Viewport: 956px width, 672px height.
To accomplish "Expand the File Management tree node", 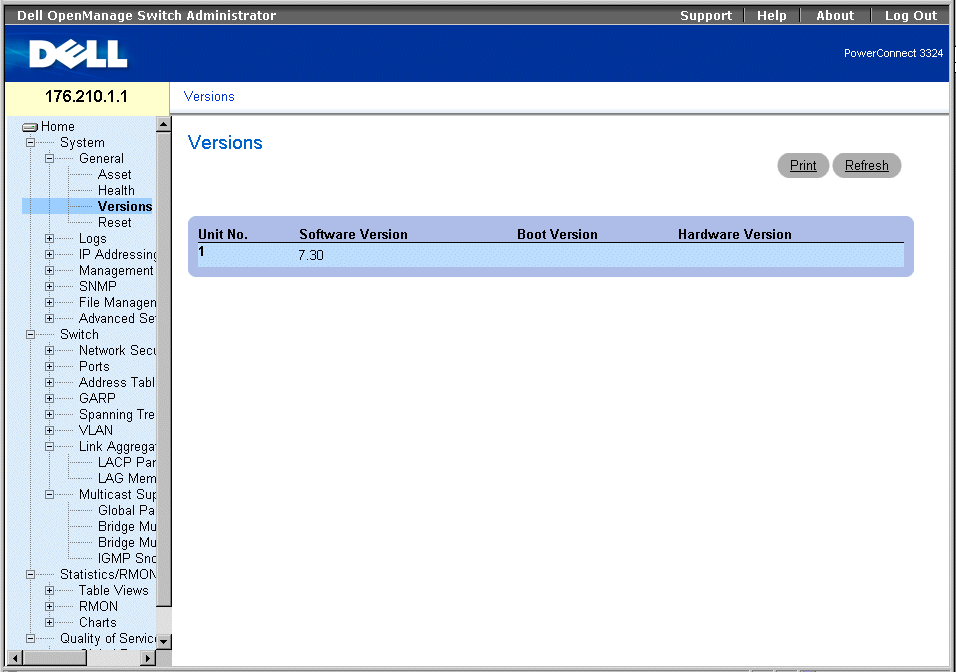I will [x=49, y=302].
